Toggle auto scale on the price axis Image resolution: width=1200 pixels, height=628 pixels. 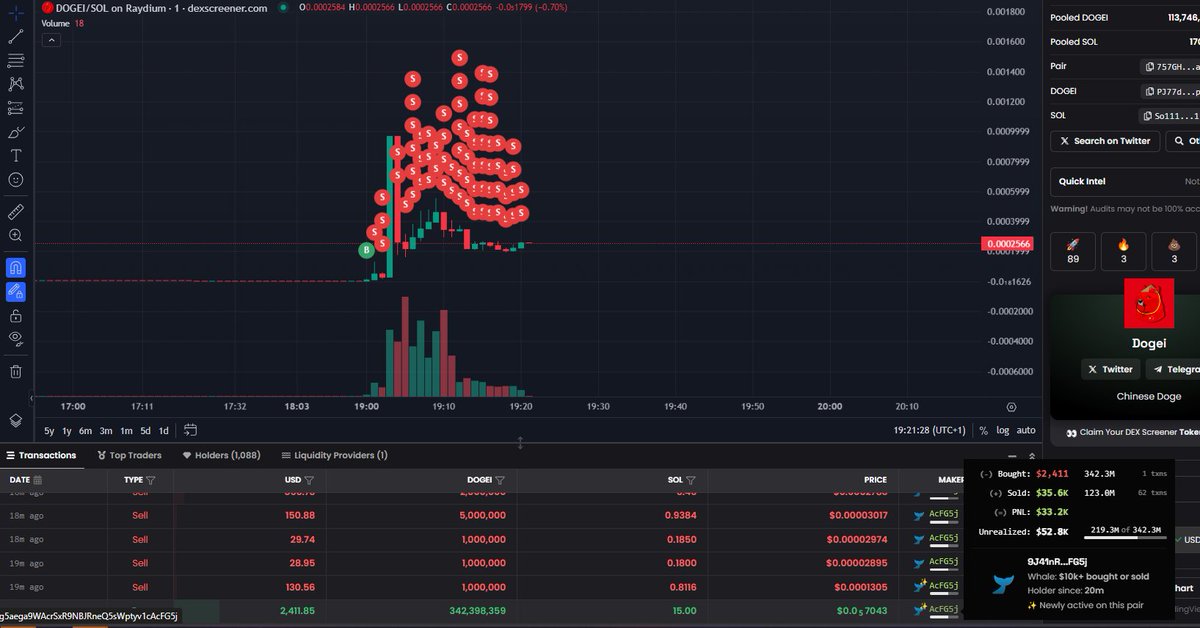pyautogui.click(x=1026, y=430)
